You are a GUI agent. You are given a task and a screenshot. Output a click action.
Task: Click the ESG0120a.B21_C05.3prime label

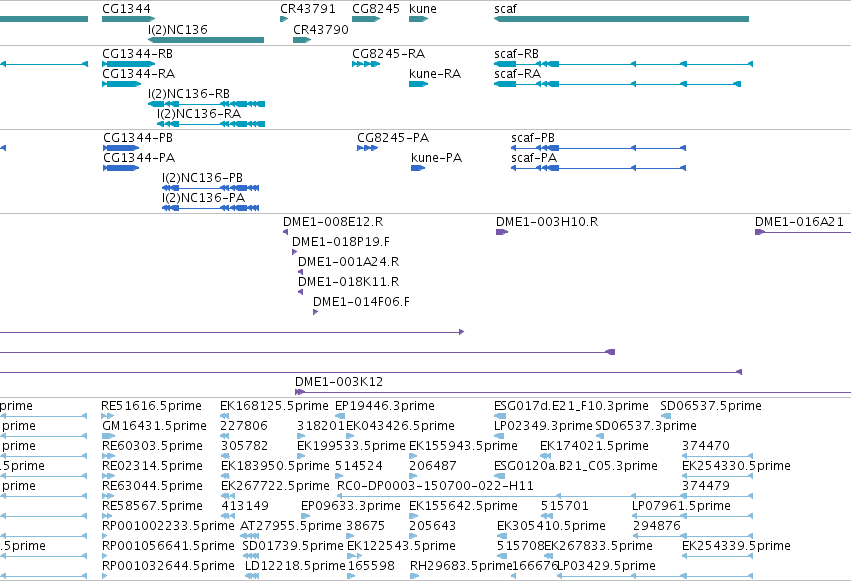[576, 466]
